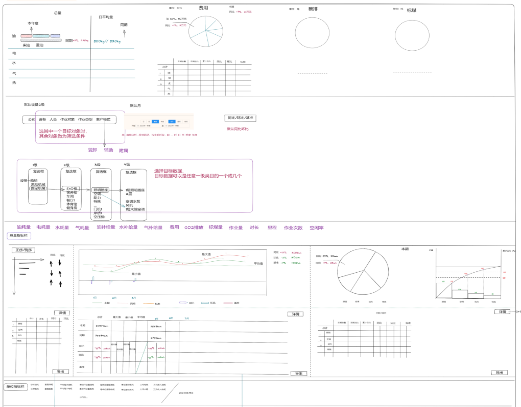
Task: Click the purple segment of the horizontal bar
Action: [x=55, y=36]
